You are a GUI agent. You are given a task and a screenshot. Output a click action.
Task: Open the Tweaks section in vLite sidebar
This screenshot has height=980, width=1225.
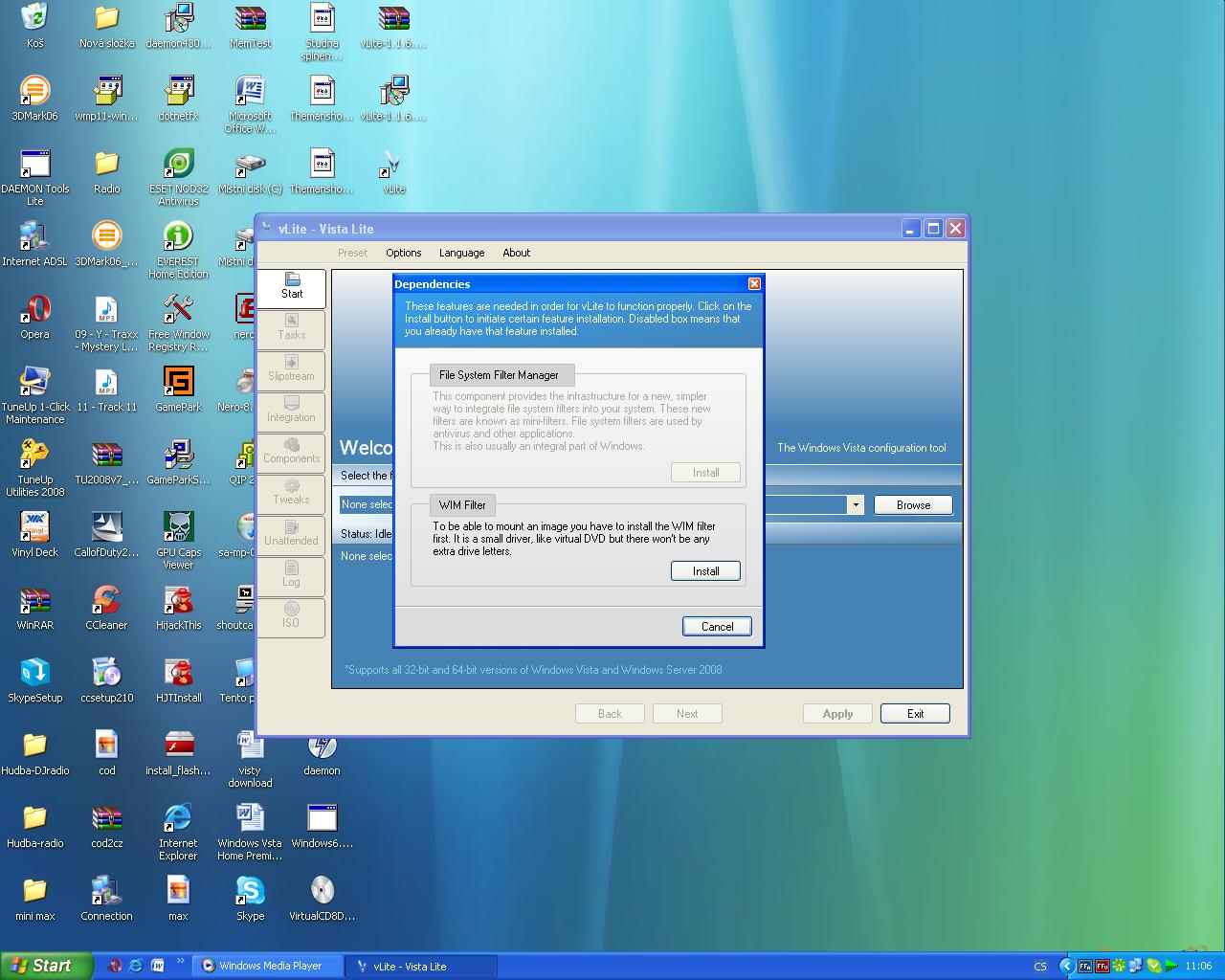click(292, 495)
